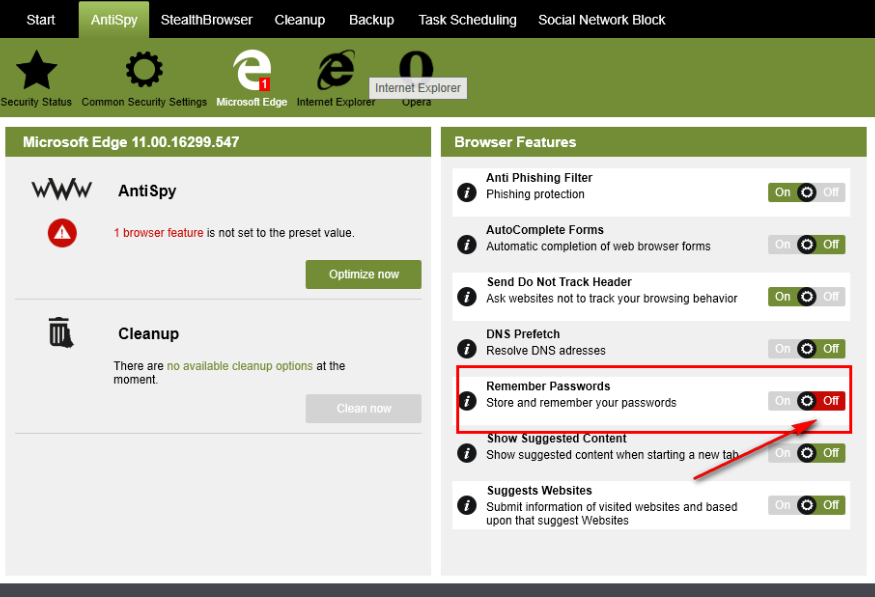Open the Backup tab
The width and height of the screenshot is (875, 597).
pyautogui.click(x=372, y=20)
